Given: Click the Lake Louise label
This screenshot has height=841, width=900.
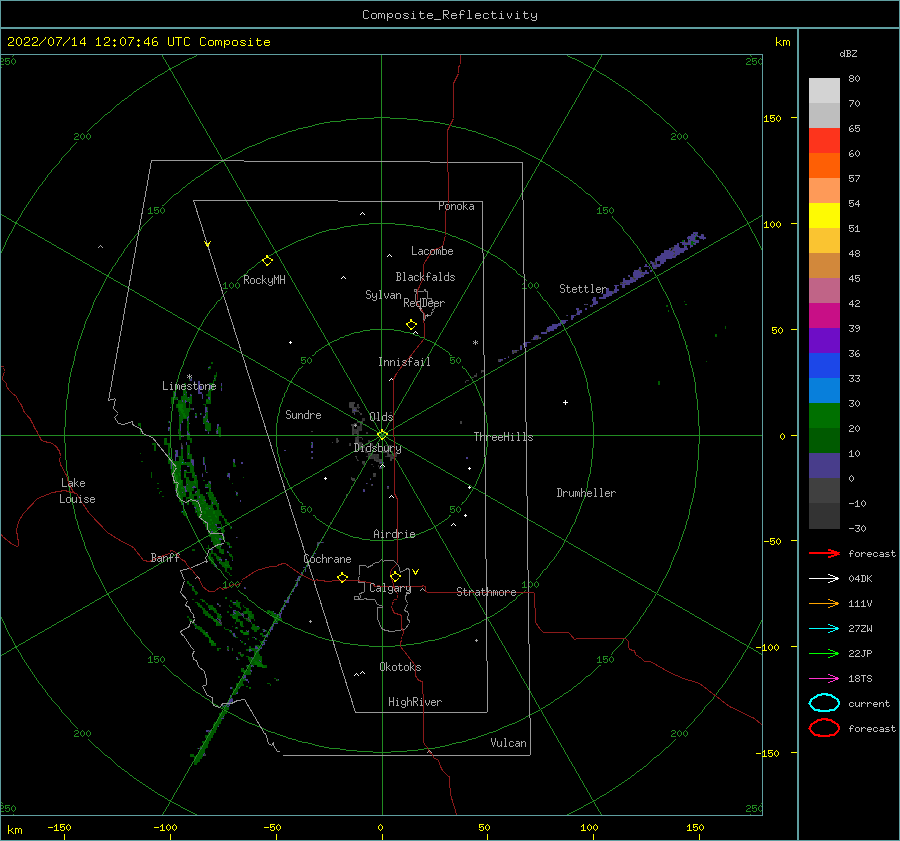Looking at the screenshot, I should pos(77,491).
